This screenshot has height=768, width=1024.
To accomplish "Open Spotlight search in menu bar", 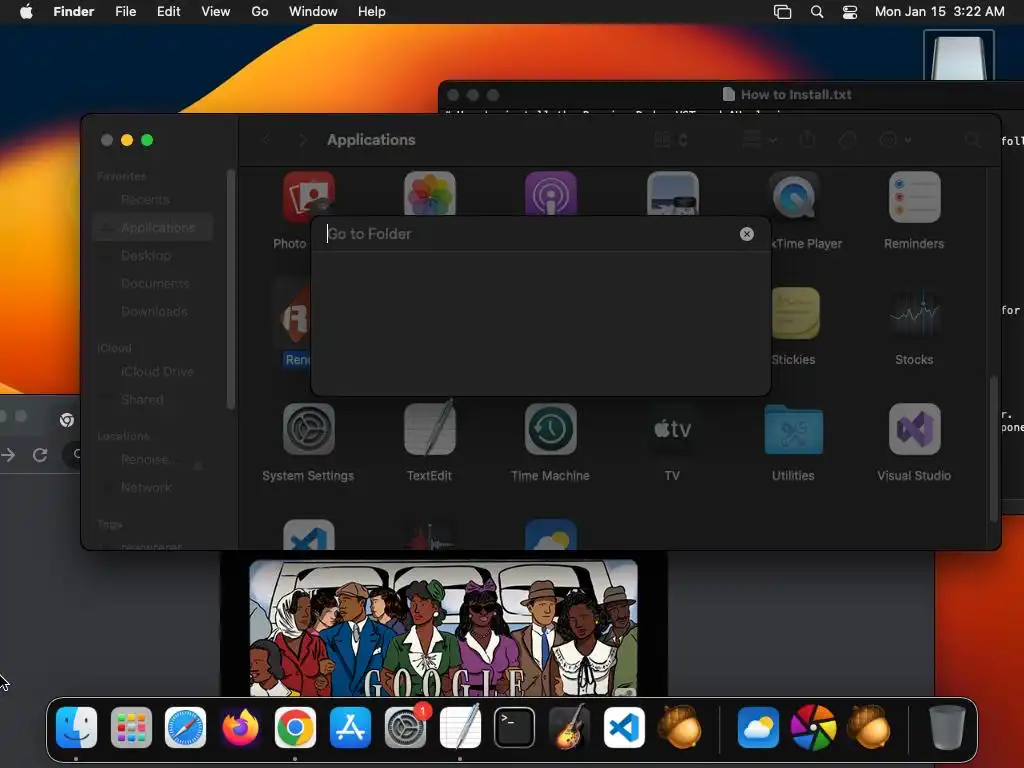I will (x=817, y=12).
